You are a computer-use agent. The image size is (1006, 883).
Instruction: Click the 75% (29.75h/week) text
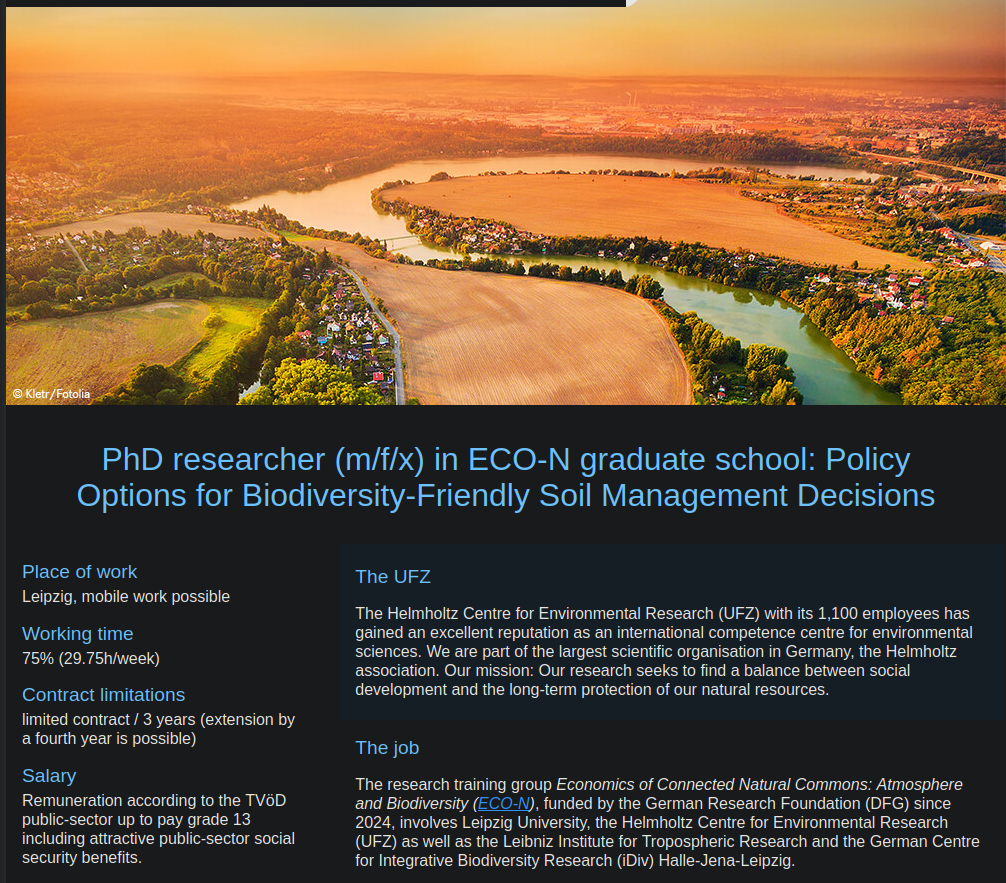tap(91, 658)
